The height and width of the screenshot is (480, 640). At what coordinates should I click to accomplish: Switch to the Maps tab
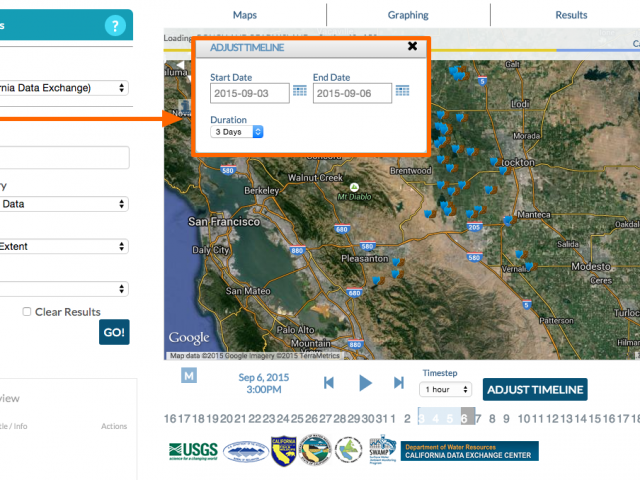click(244, 15)
